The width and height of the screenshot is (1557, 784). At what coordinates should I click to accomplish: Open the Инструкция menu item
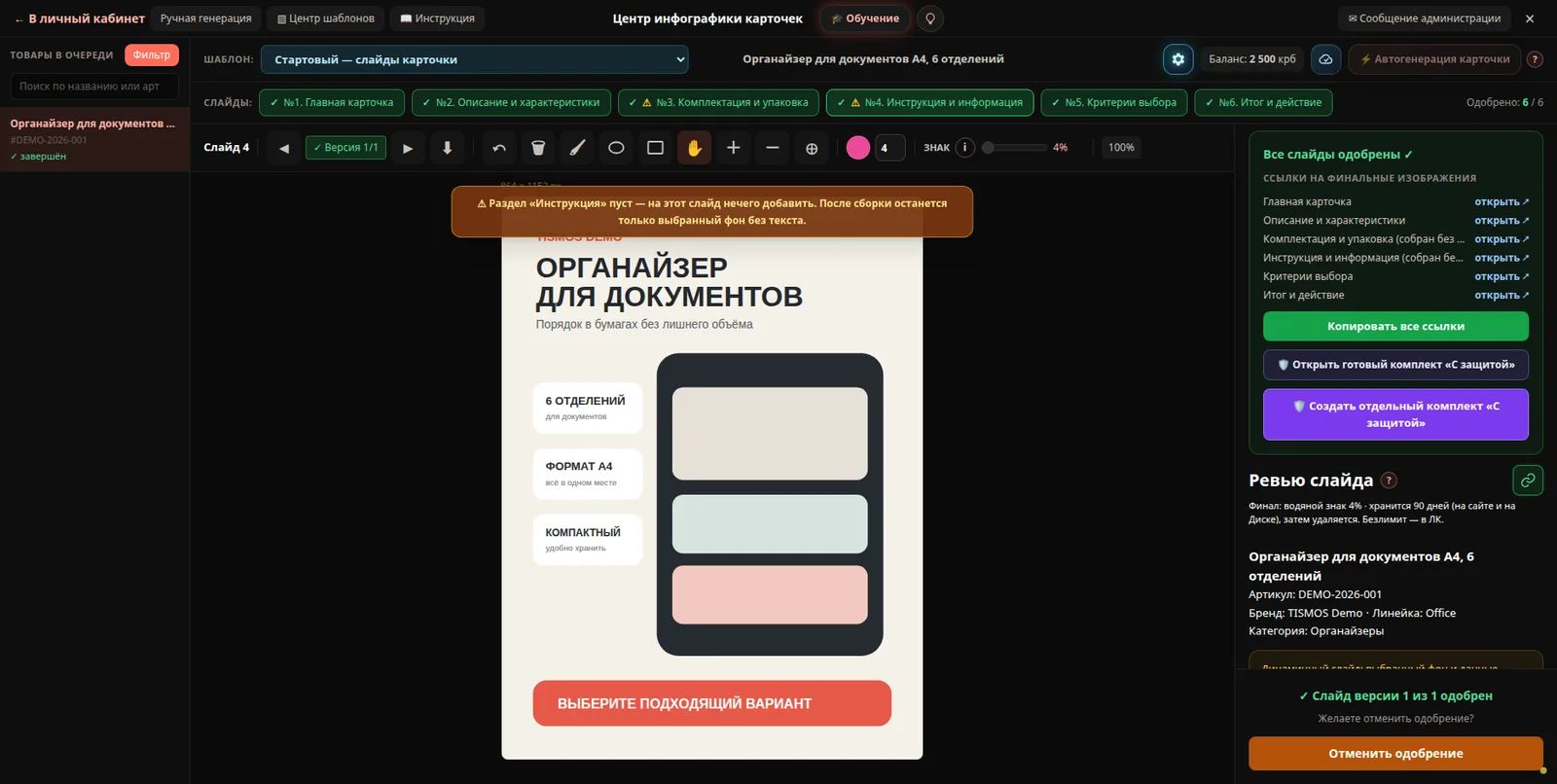(x=437, y=18)
